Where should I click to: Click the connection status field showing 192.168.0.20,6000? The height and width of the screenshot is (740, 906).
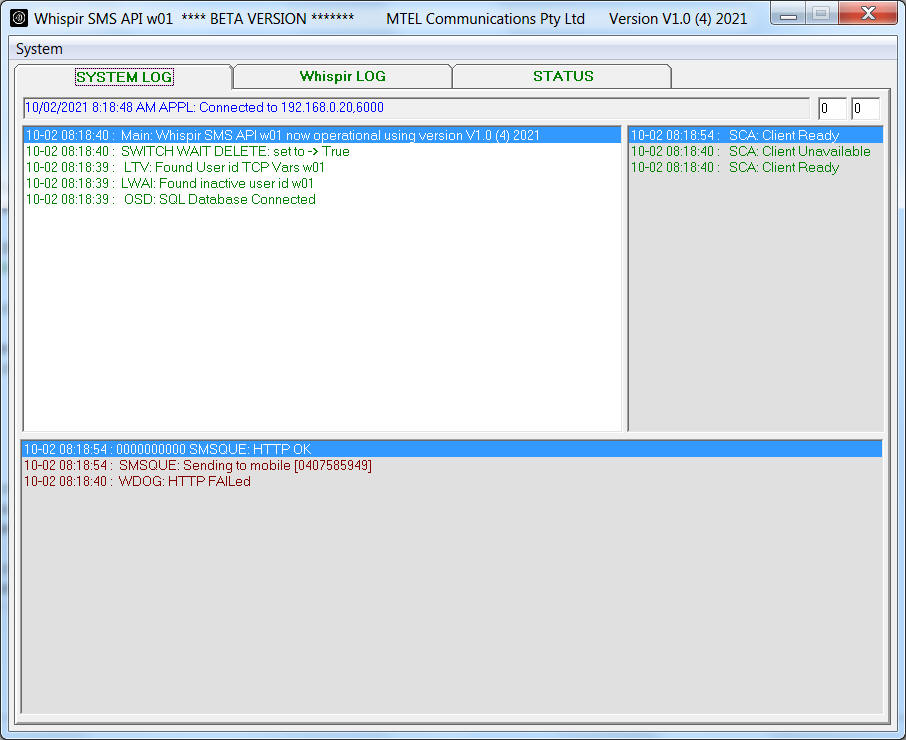click(417, 108)
